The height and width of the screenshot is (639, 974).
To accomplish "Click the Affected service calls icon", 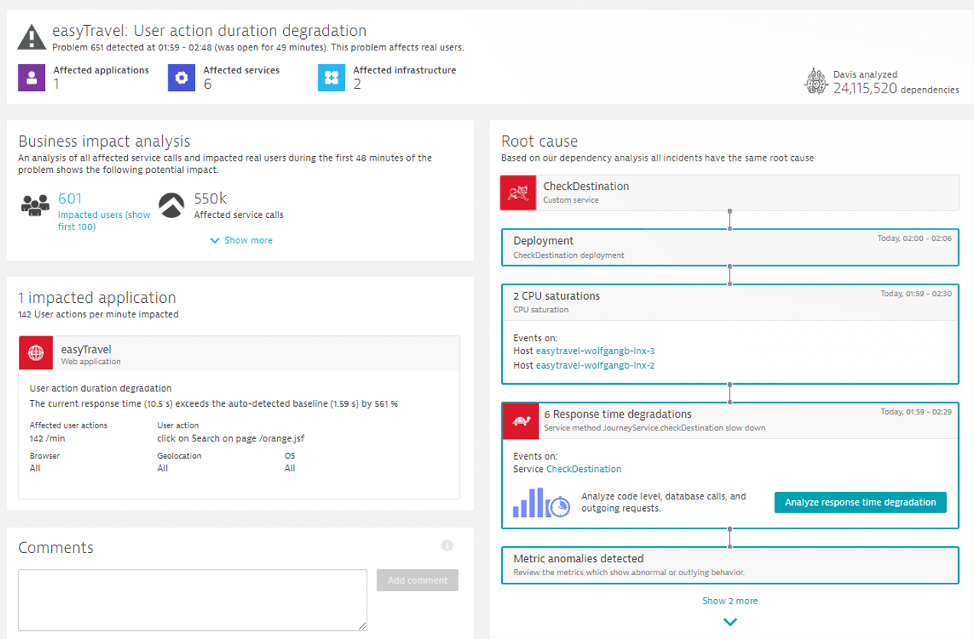I will click(170, 206).
